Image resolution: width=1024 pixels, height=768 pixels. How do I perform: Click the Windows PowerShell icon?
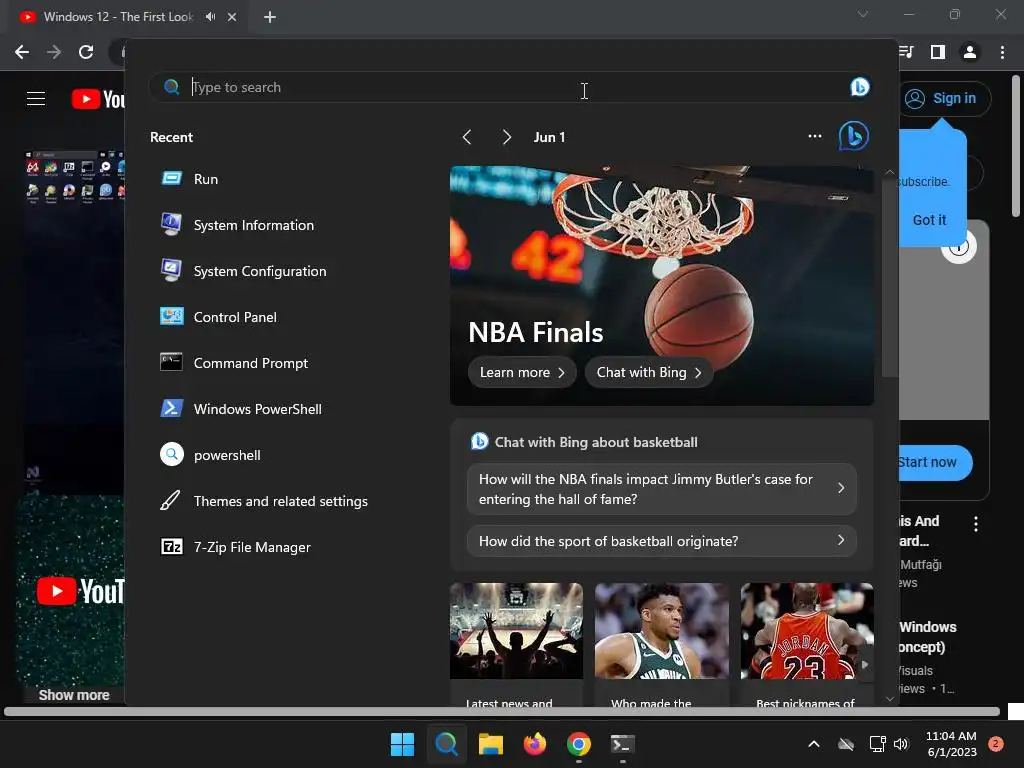click(172, 408)
